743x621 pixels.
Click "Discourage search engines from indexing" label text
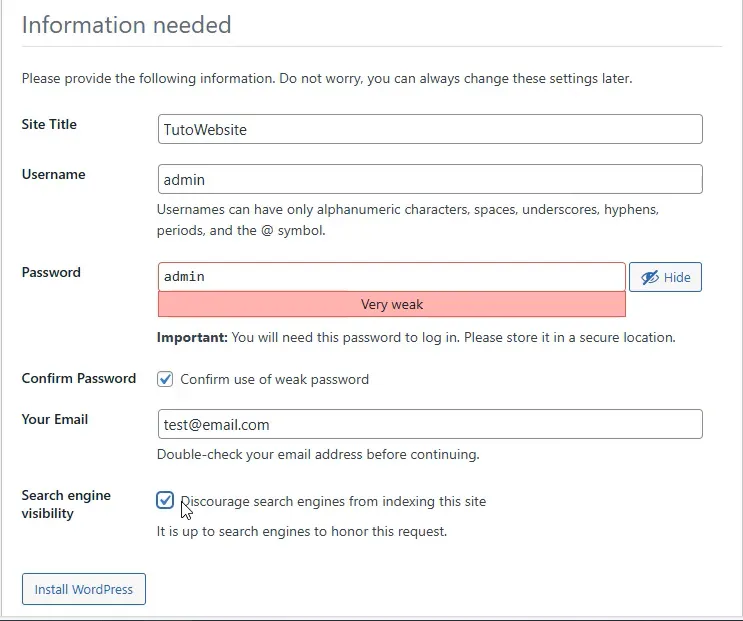coord(335,501)
